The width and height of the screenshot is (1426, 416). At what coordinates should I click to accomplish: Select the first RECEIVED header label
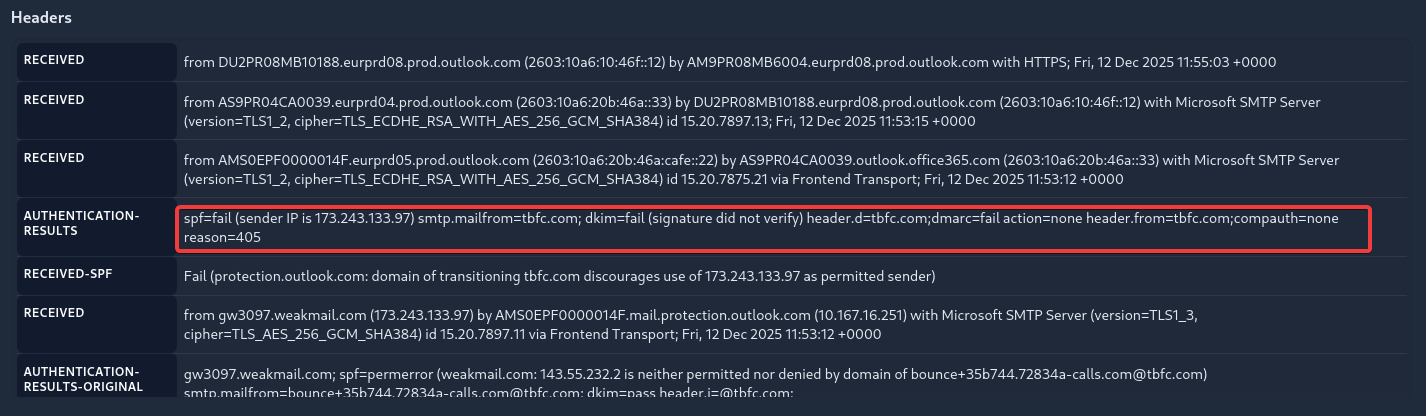click(54, 60)
